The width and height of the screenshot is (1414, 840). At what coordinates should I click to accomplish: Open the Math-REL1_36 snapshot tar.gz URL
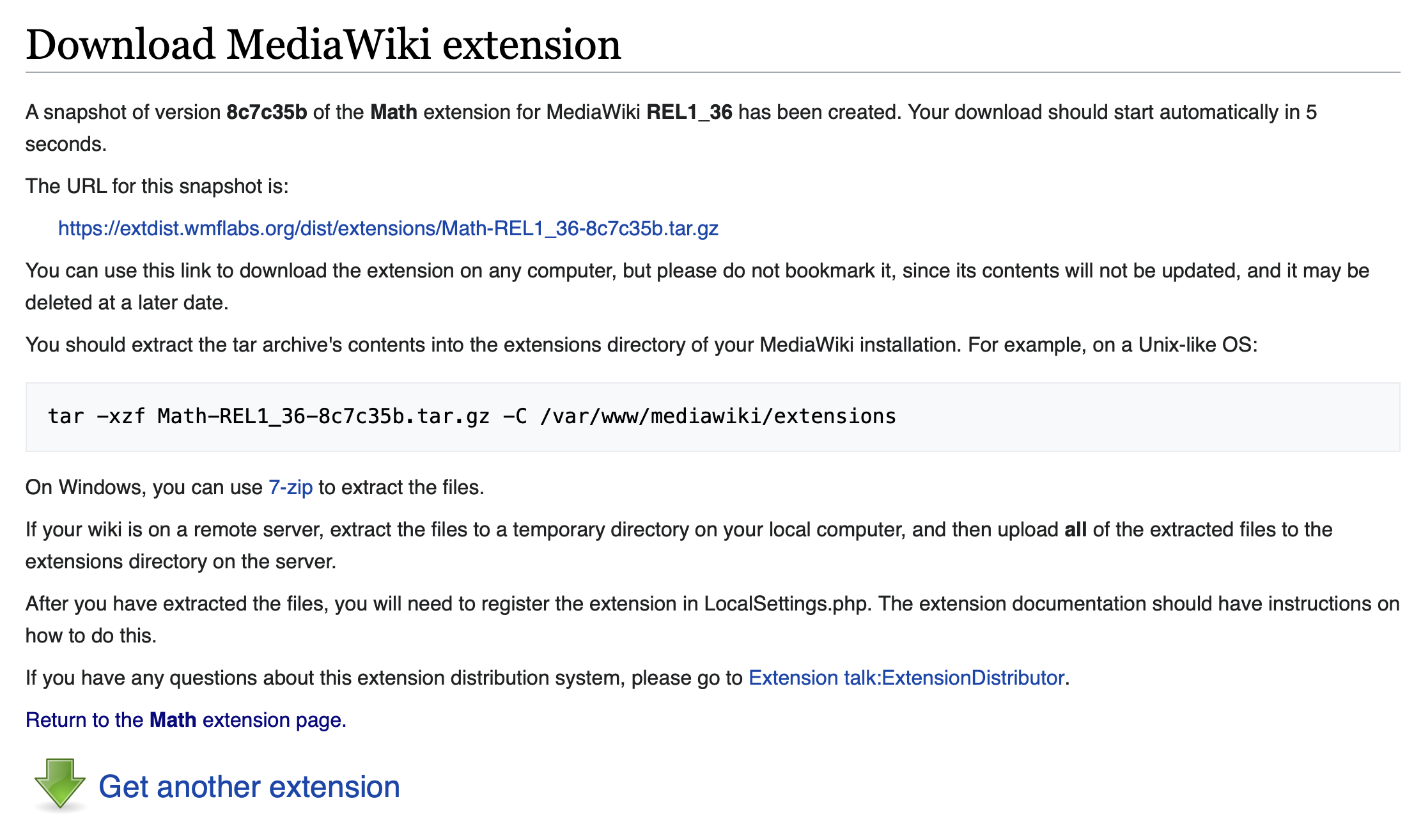388,229
